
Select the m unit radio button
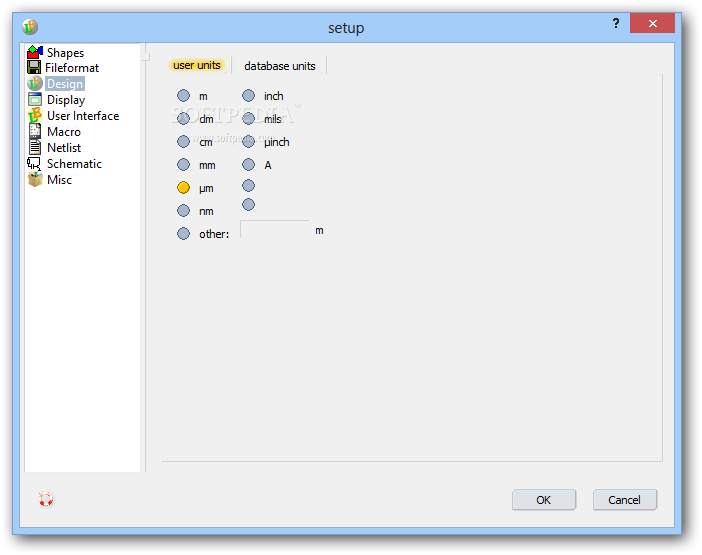(x=183, y=95)
